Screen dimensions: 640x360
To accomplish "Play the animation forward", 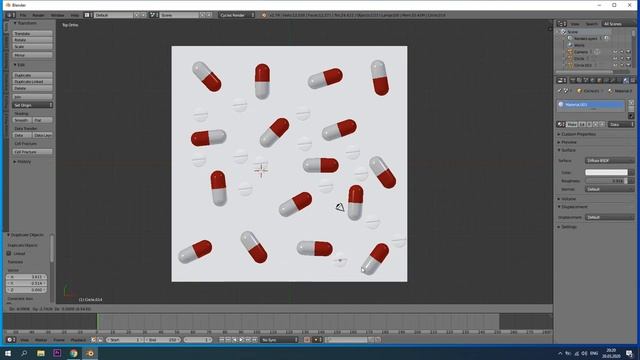I will point(241,340).
